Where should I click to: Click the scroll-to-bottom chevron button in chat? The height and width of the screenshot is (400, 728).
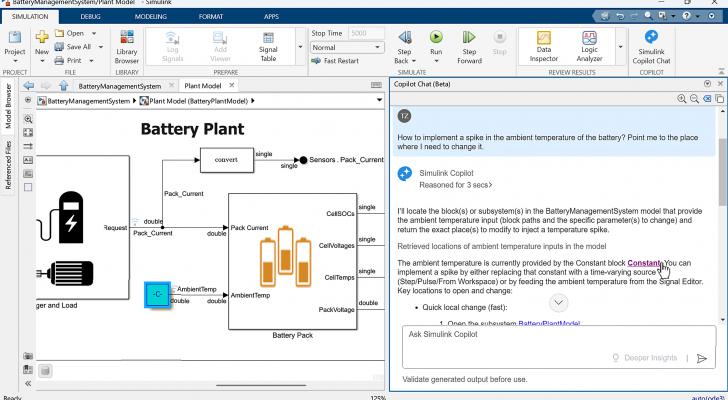click(559, 303)
